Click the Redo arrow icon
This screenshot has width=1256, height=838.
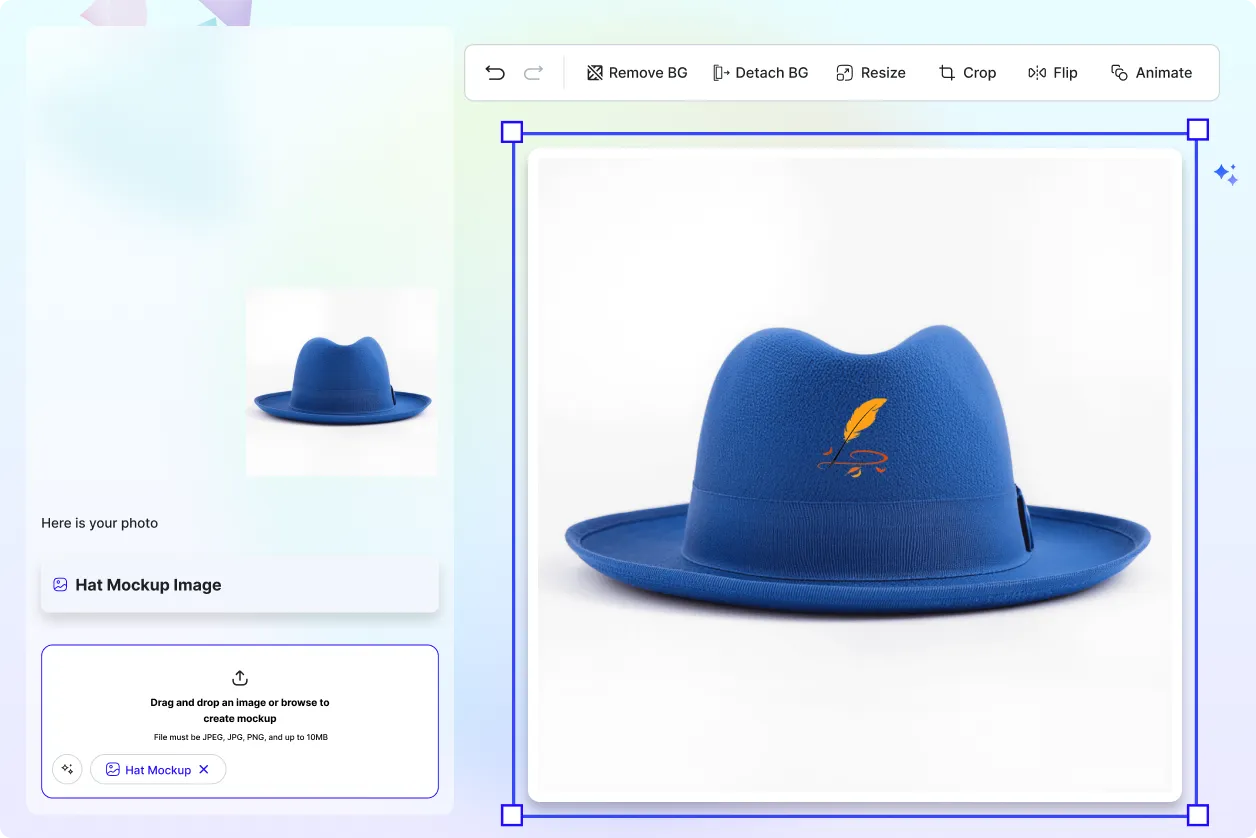pyautogui.click(x=533, y=72)
